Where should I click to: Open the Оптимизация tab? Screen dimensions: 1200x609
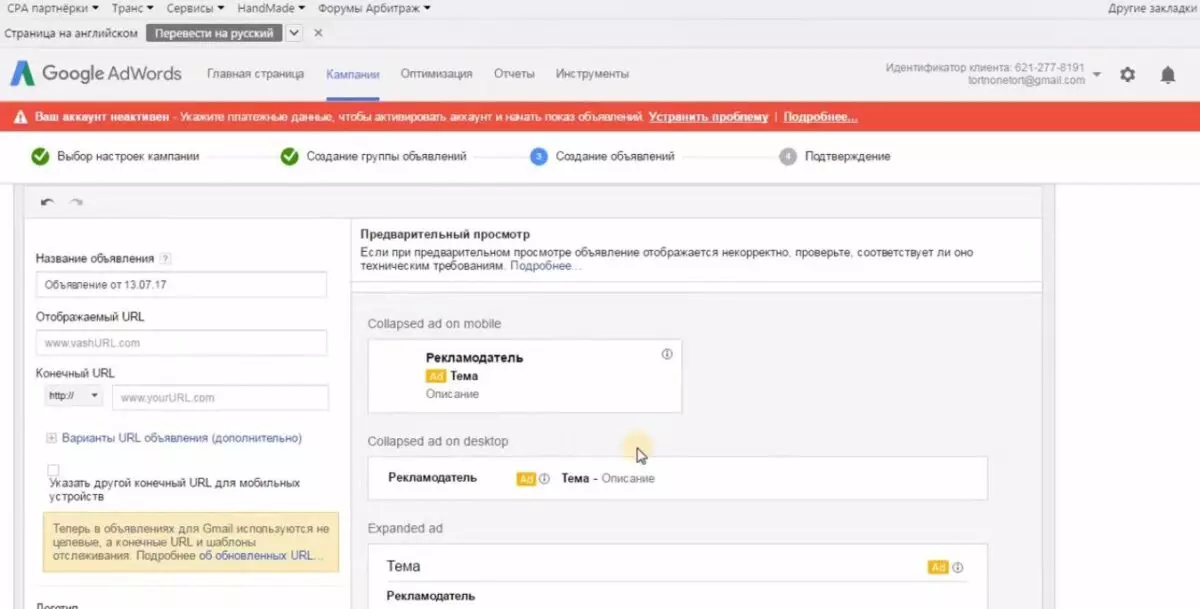click(x=436, y=74)
